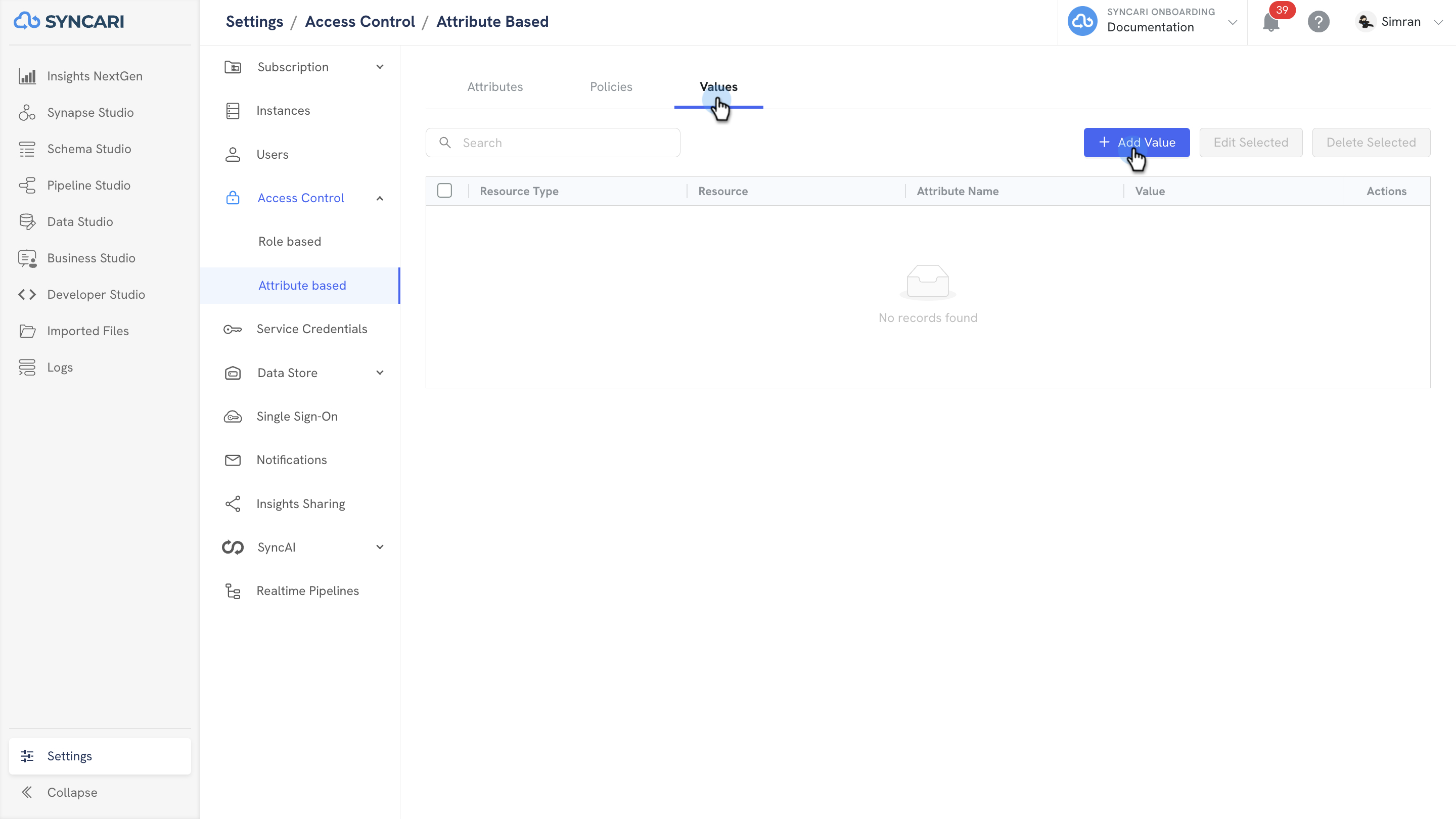This screenshot has width=1456, height=819.
Task: Open the help question mark icon
Action: click(1318, 21)
